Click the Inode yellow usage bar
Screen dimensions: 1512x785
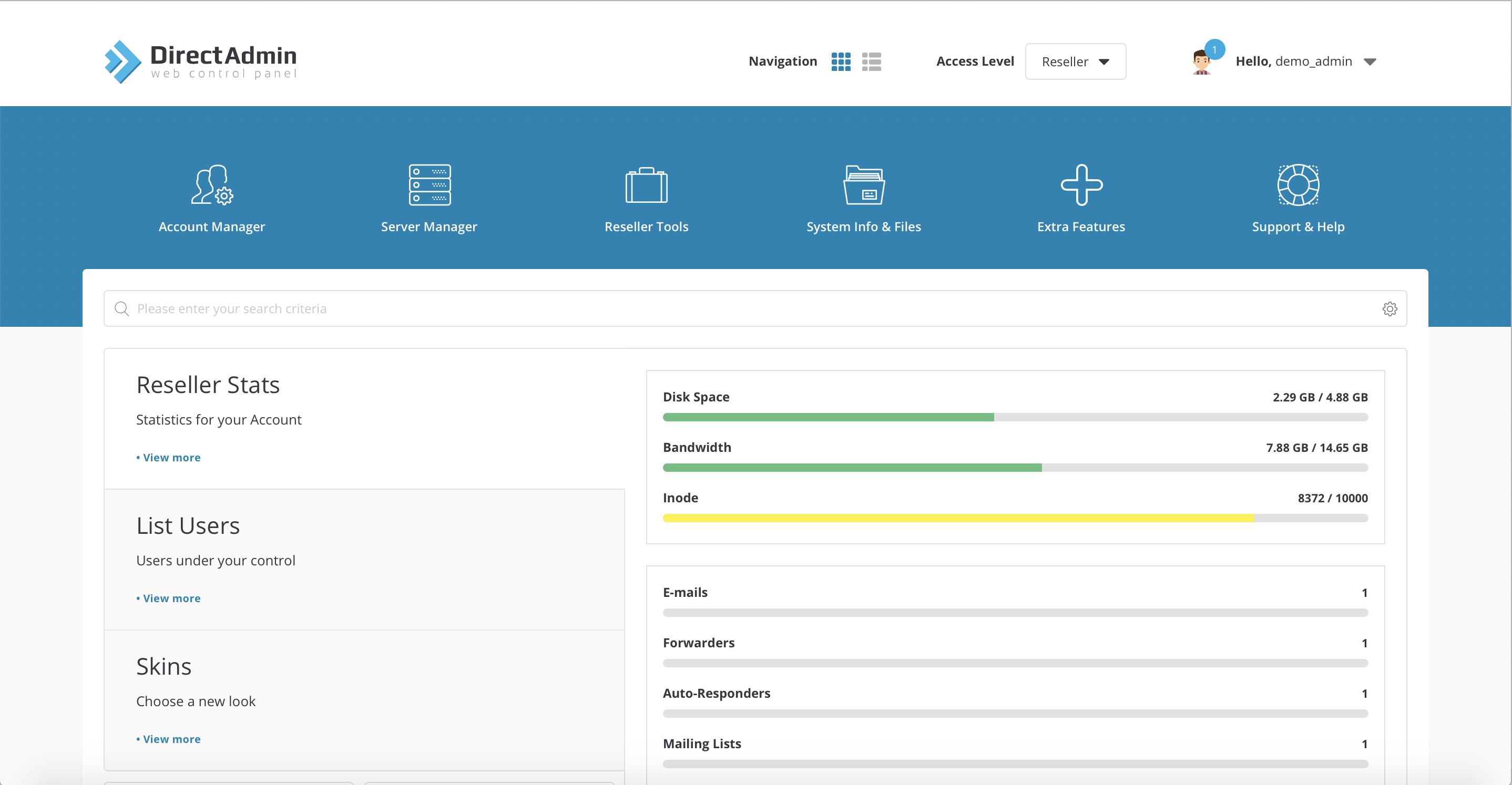pos(957,518)
